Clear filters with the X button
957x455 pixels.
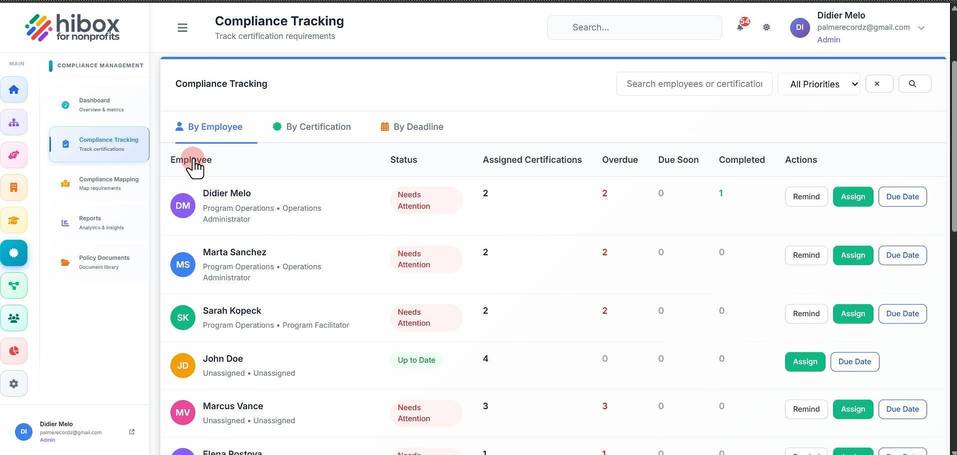click(877, 84)
